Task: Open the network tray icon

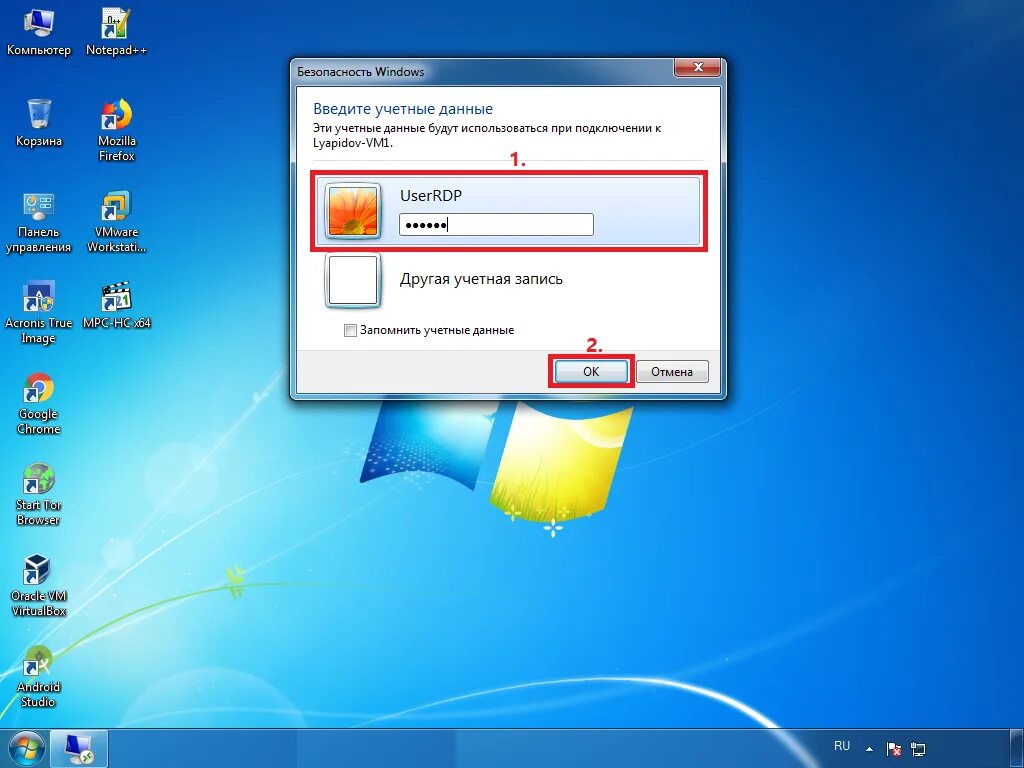Action: (918, 749)
